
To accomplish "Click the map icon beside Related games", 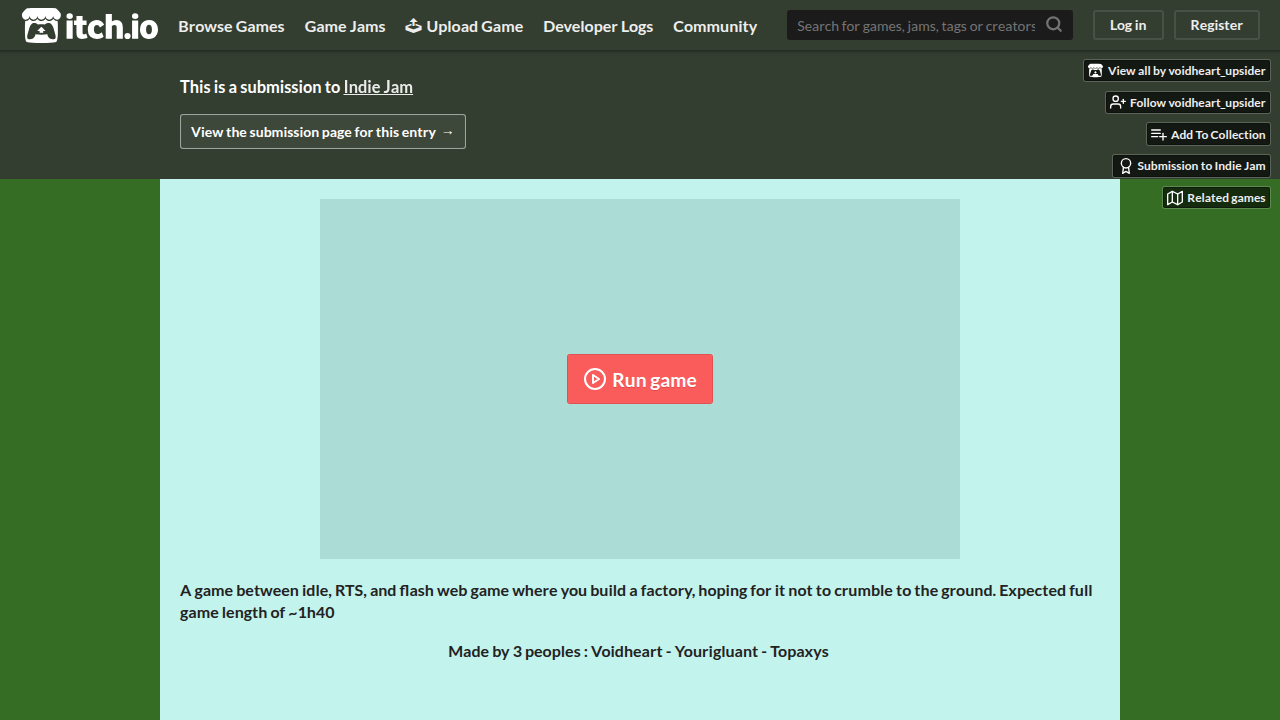I will click(x=1175, y=198).
